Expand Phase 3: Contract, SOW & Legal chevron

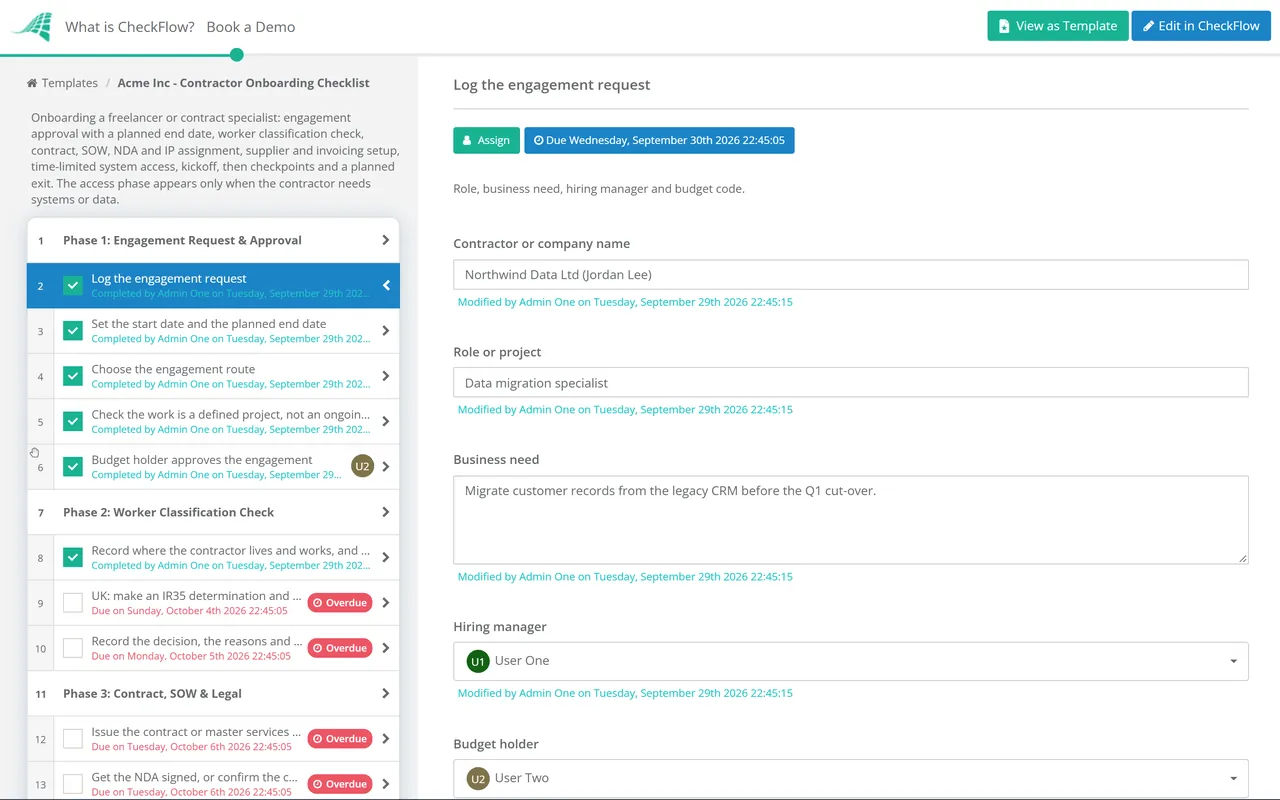click(386, 693)
